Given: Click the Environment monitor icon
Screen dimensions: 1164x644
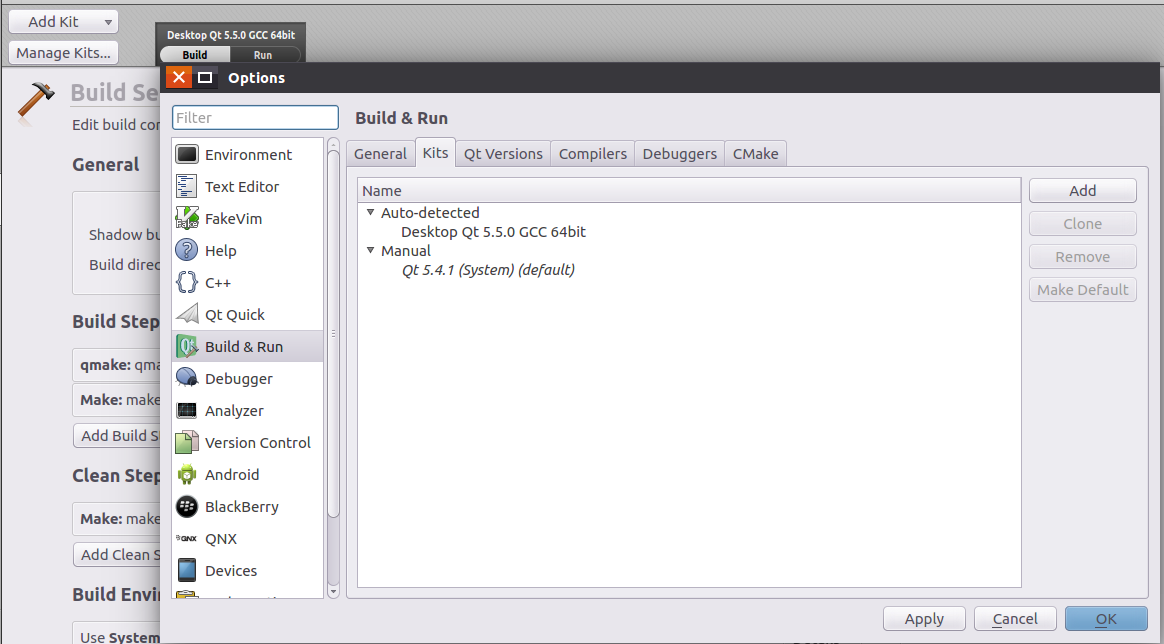Looking at the screenshot, I should click(x=187, y=155).
